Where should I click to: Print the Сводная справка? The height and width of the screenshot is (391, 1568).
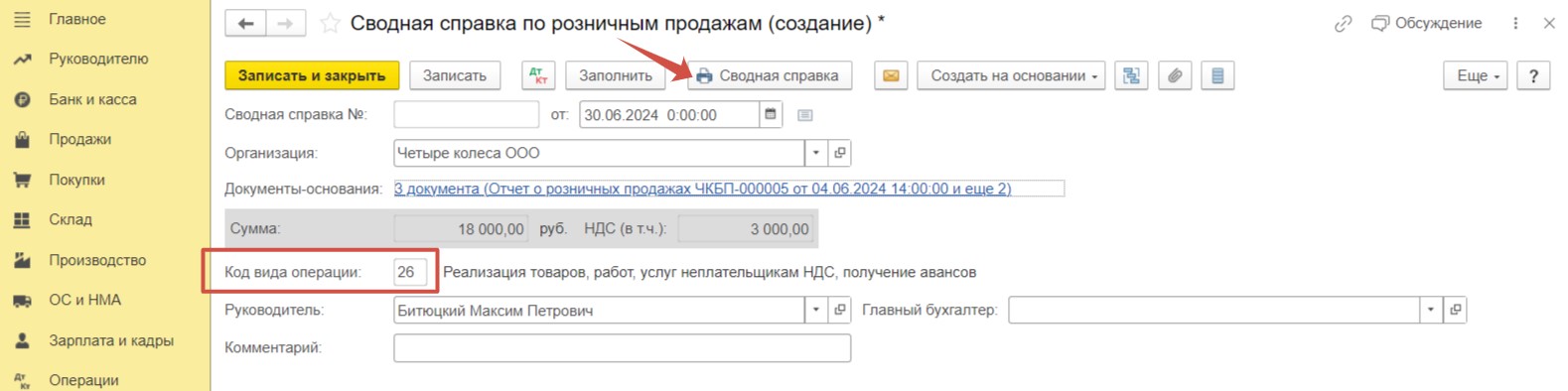769,75
